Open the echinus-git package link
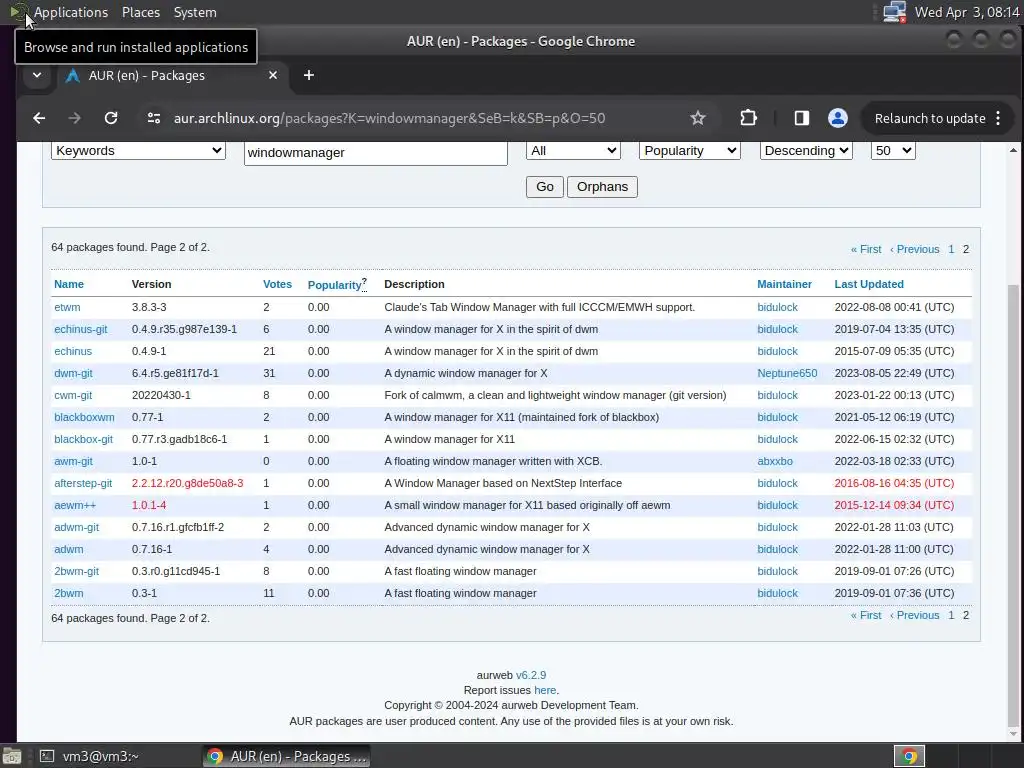Image resolution: width=1024 pixels, height=768 pixels. 81,329
